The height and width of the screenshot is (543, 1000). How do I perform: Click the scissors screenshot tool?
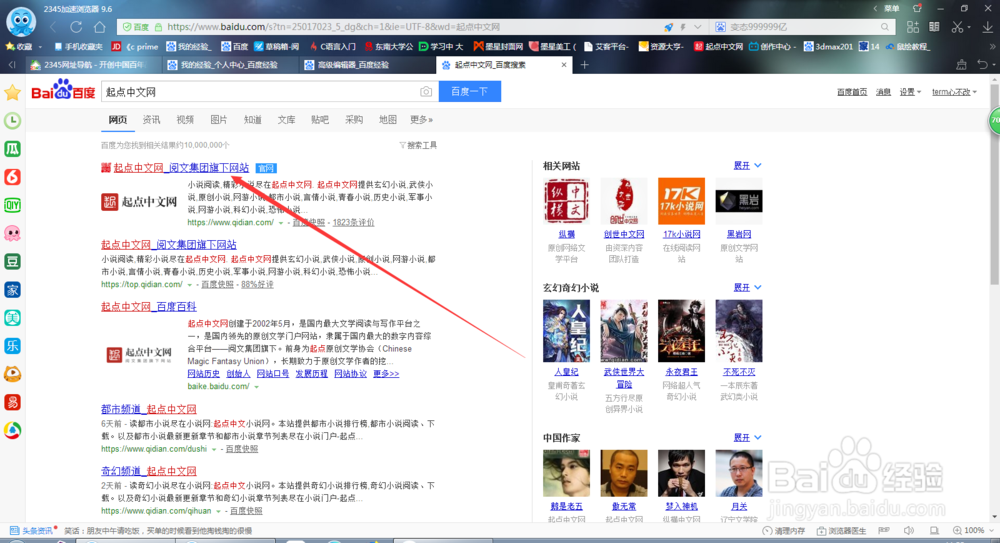[957, 27]
